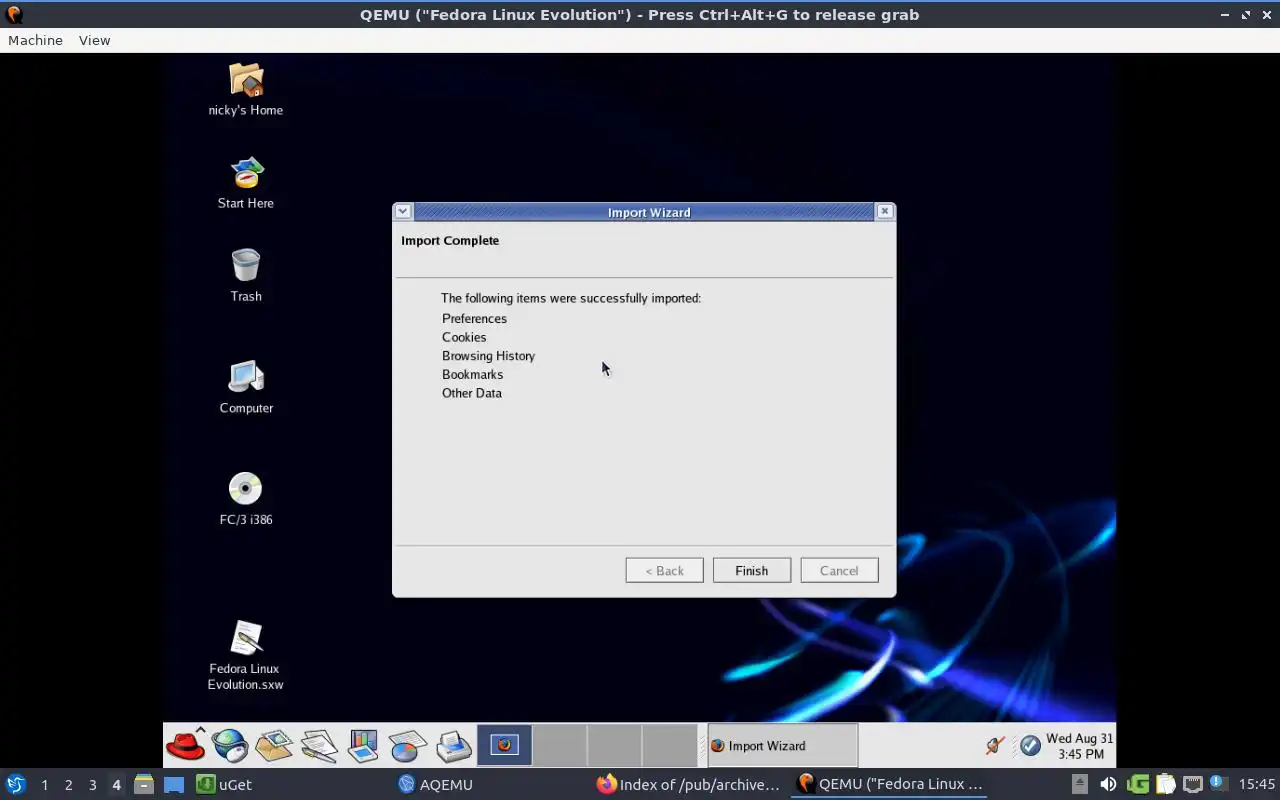Click the QEMU window title bar icon
Screen dimensions: 1280x800
14,15
